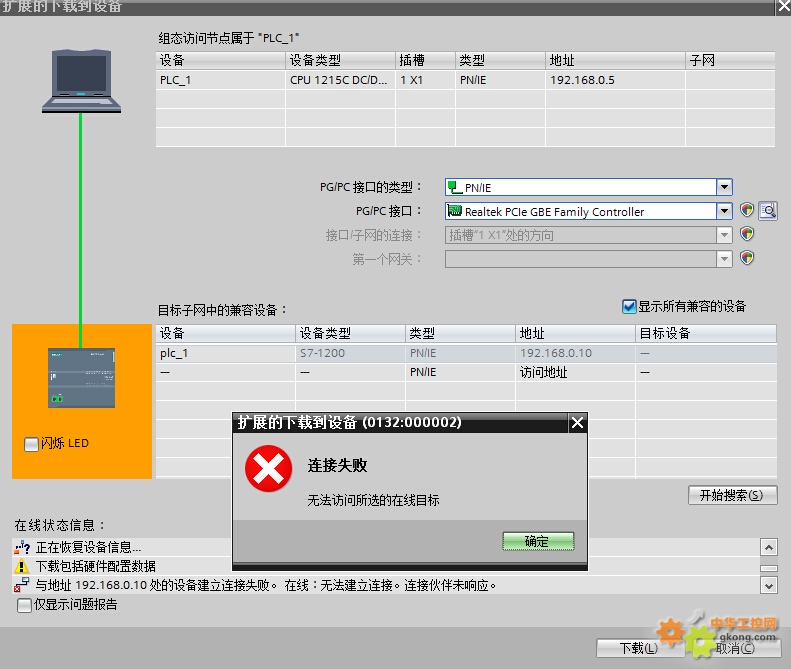Open the PG/PC 接口的类型 dropdown arrow

click(x=724, y=187)
